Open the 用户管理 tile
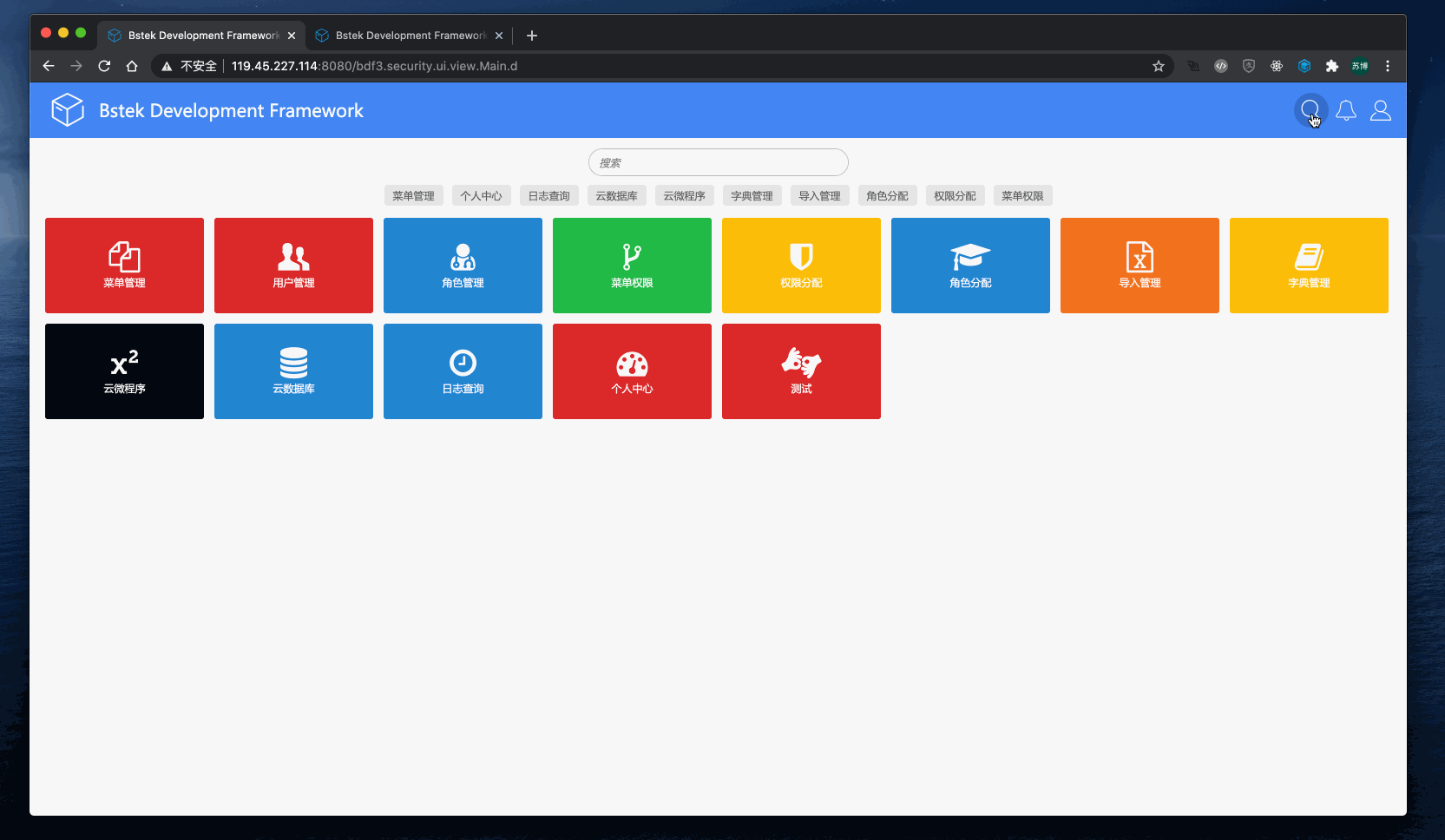1445x840 pixels. point(293,266)
